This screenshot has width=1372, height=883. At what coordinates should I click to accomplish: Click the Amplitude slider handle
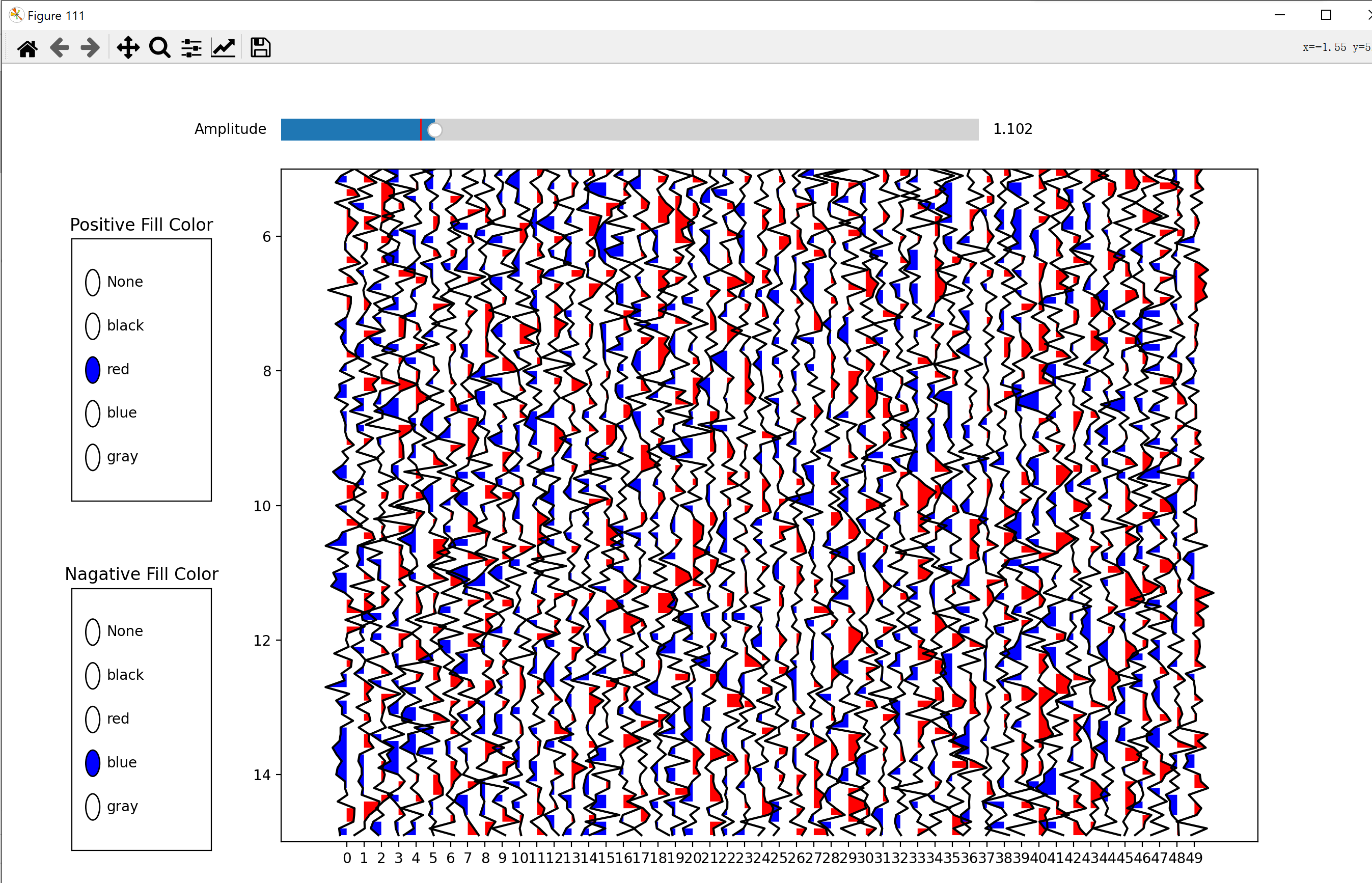[435, 129]
